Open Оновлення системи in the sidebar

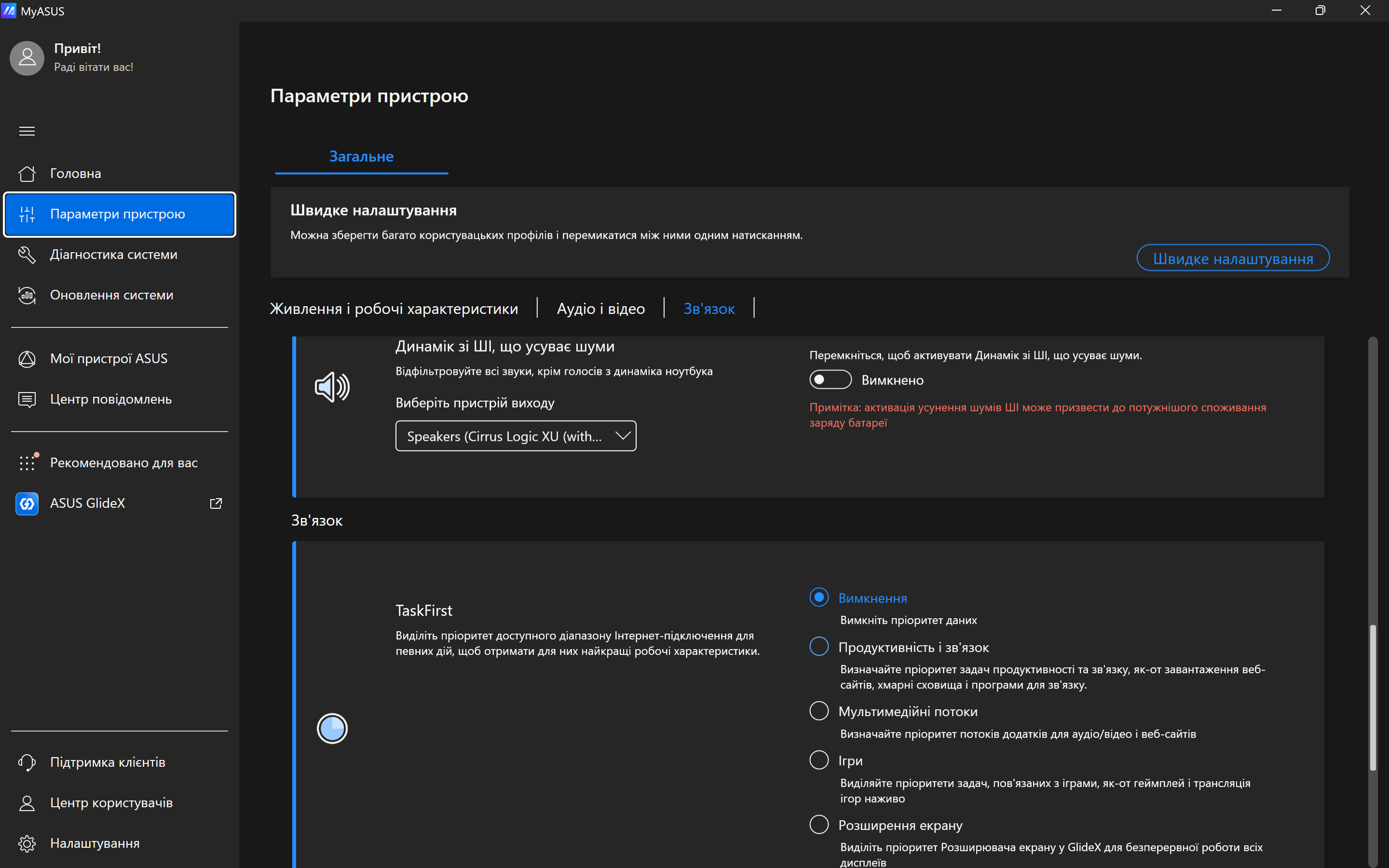120,295
